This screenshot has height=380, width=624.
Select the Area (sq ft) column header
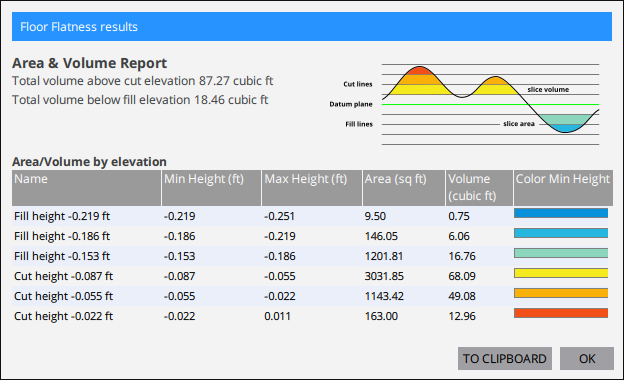(404, 188)
